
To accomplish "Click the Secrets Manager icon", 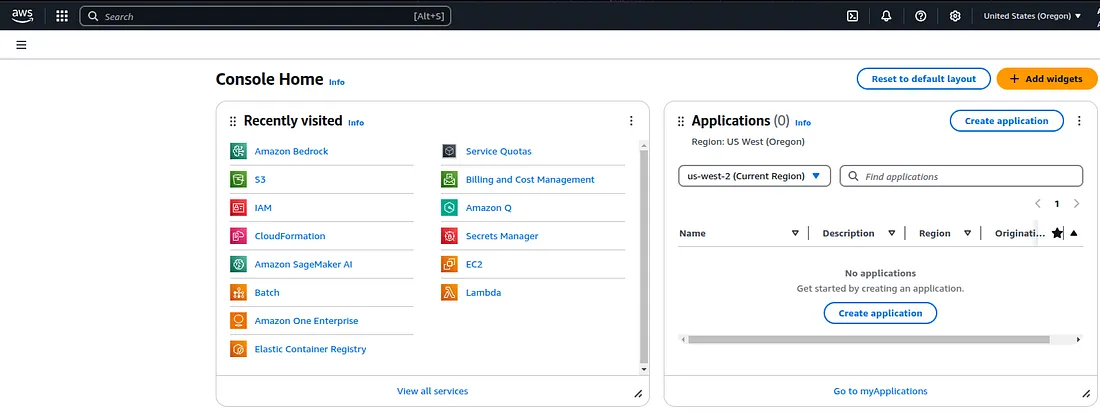I will tap(450, 236).
